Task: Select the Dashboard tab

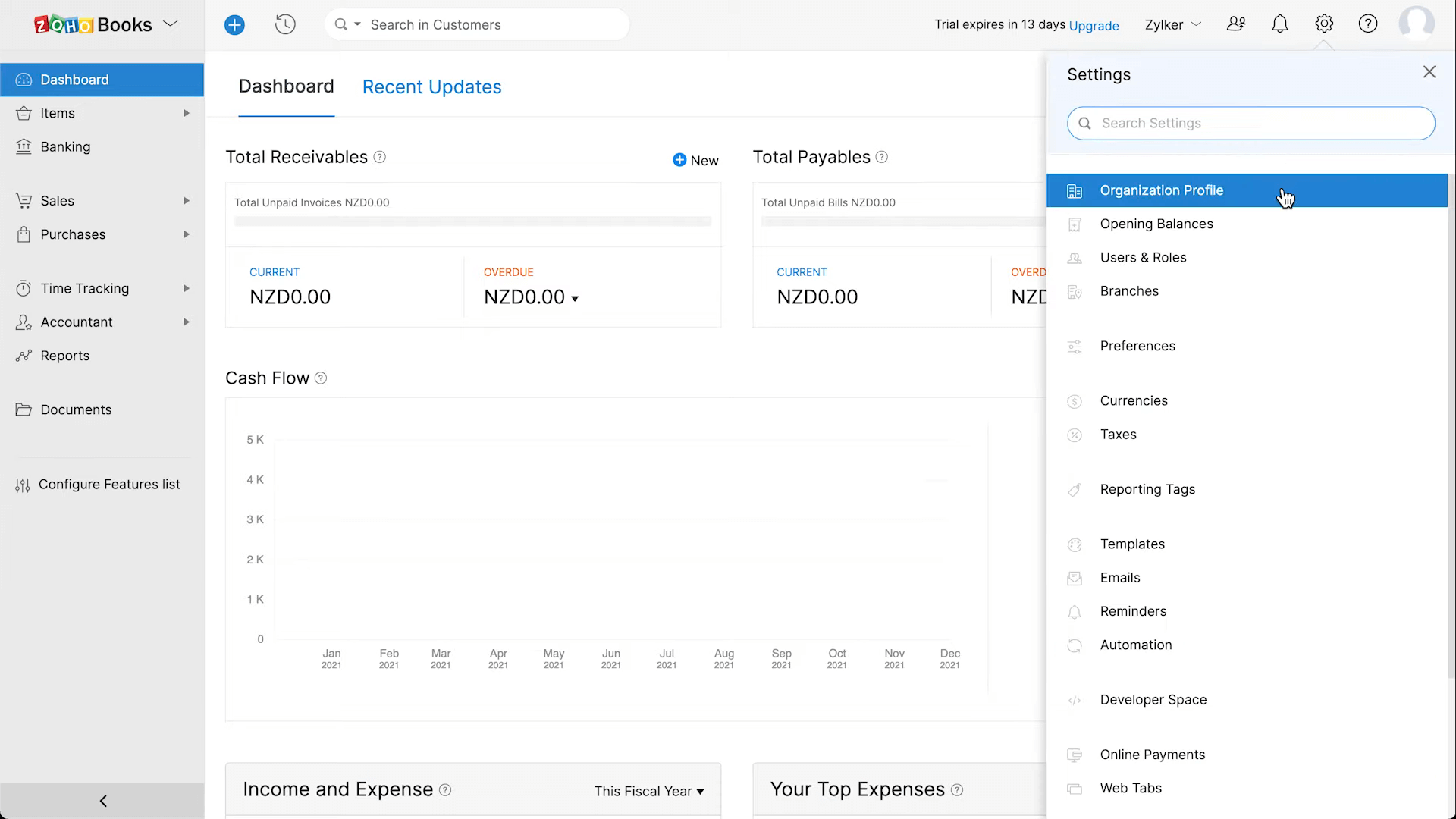Action: point(286,87)
